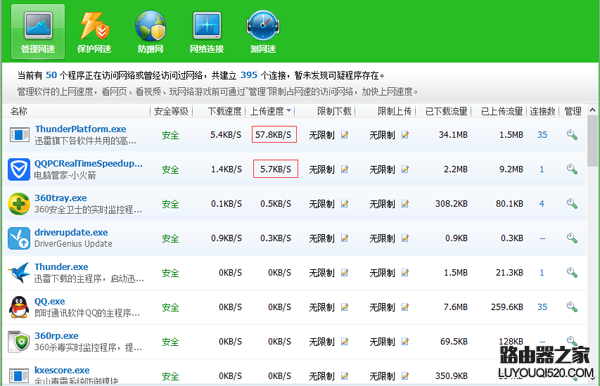Screen dimensions: 600x386
Task: Edit download limit for driverupdate.exe
Action: tap(344, 238)
